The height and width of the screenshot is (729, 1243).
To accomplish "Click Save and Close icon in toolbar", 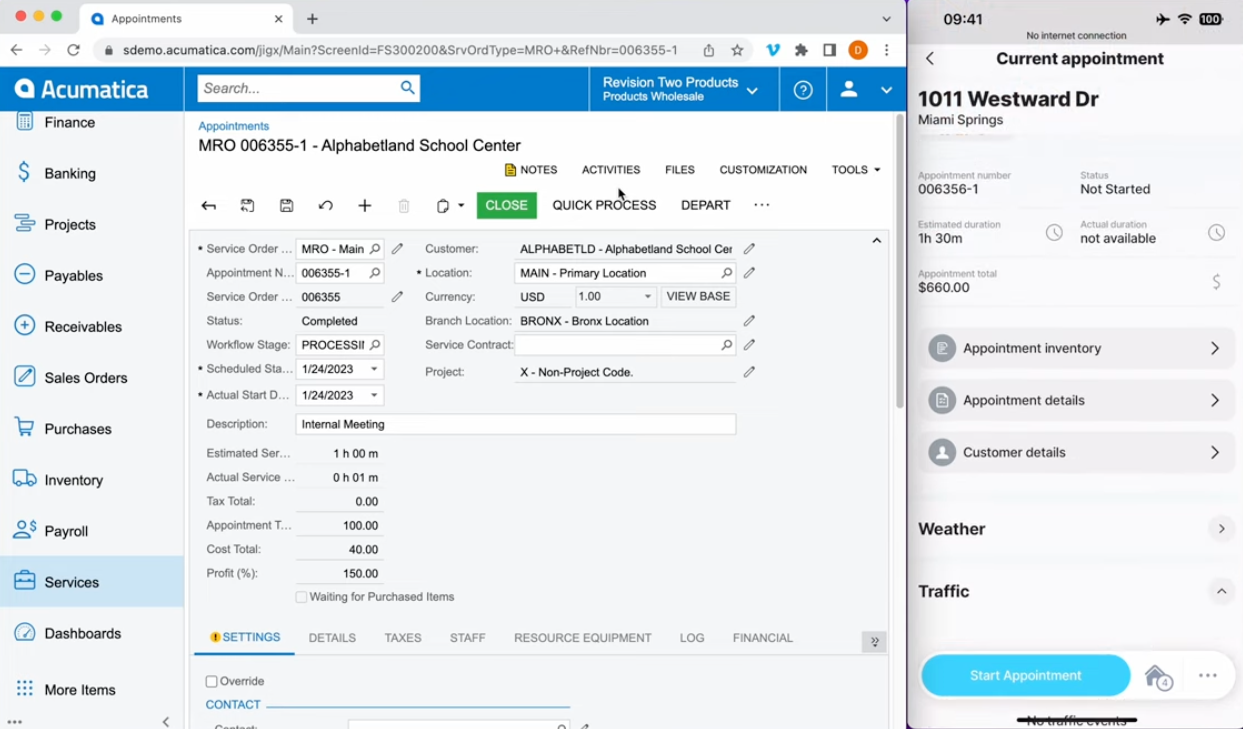I will click(247, 206).
